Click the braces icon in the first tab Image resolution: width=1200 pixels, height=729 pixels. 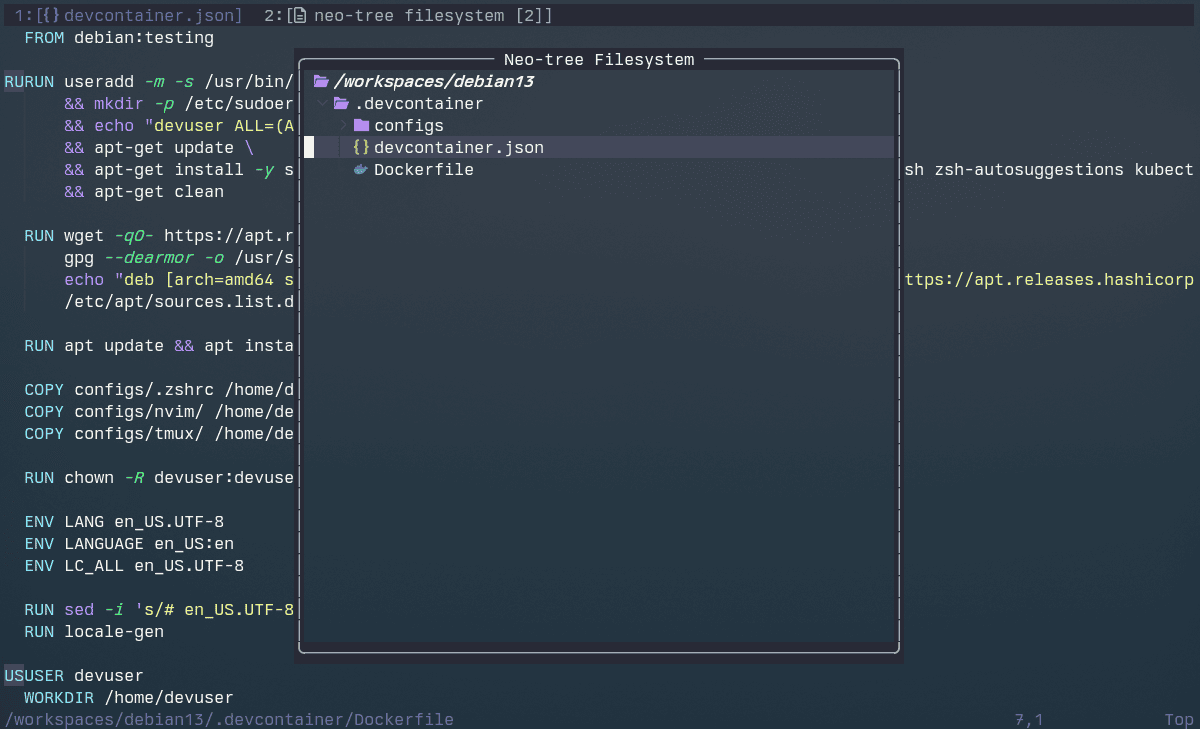click(50, 16)
